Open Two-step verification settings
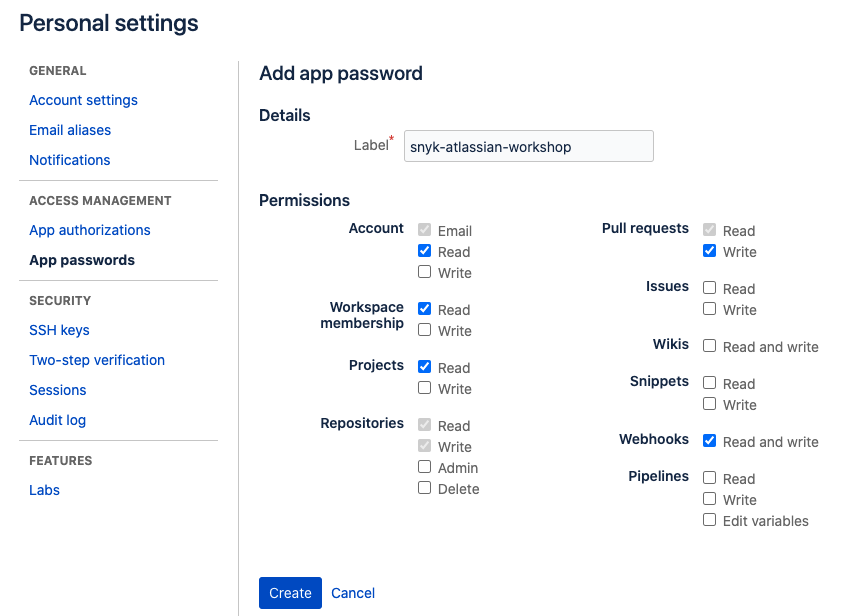This screenshot has width=842, height=616. (96, 360)
